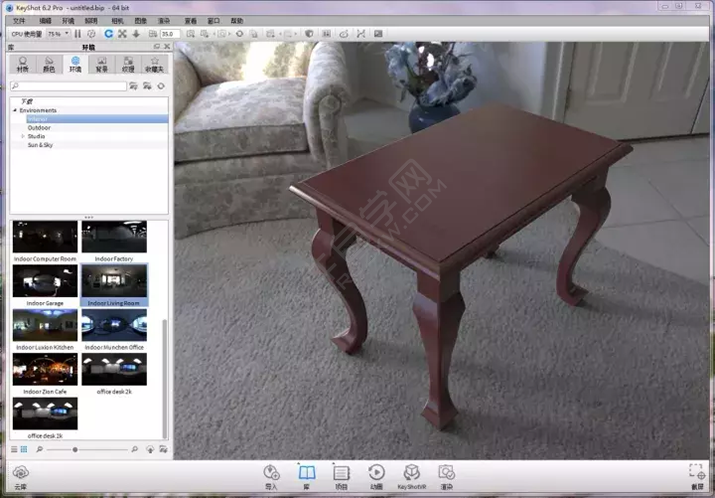
Task: Click the Cloud library (云库) icon
Action: point(20,474)
